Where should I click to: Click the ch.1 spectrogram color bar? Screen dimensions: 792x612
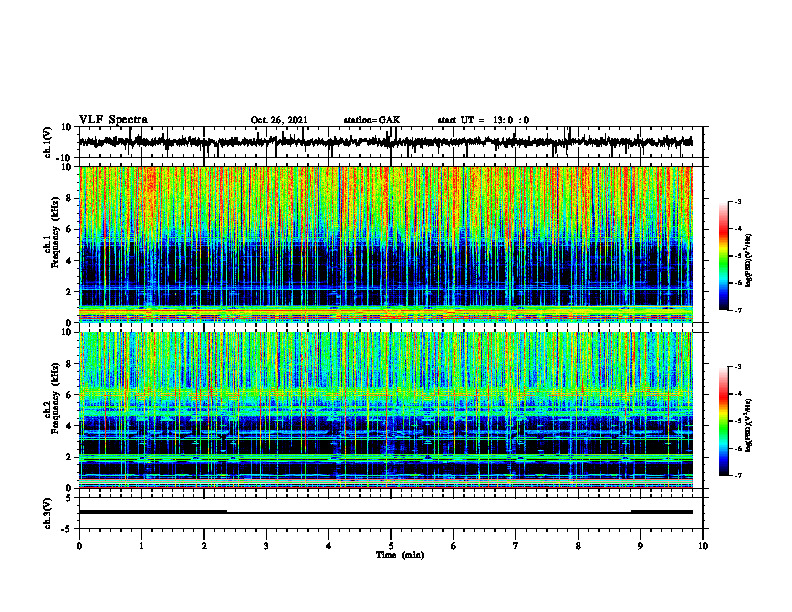pos(723,256)
